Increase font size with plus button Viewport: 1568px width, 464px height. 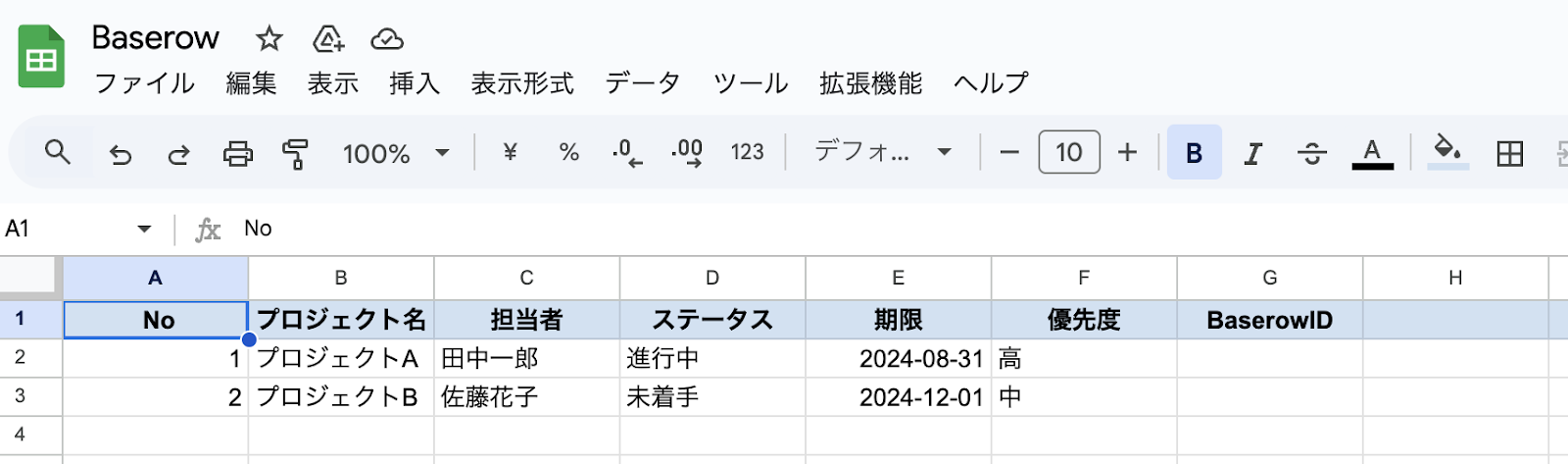click(1127, 152)
